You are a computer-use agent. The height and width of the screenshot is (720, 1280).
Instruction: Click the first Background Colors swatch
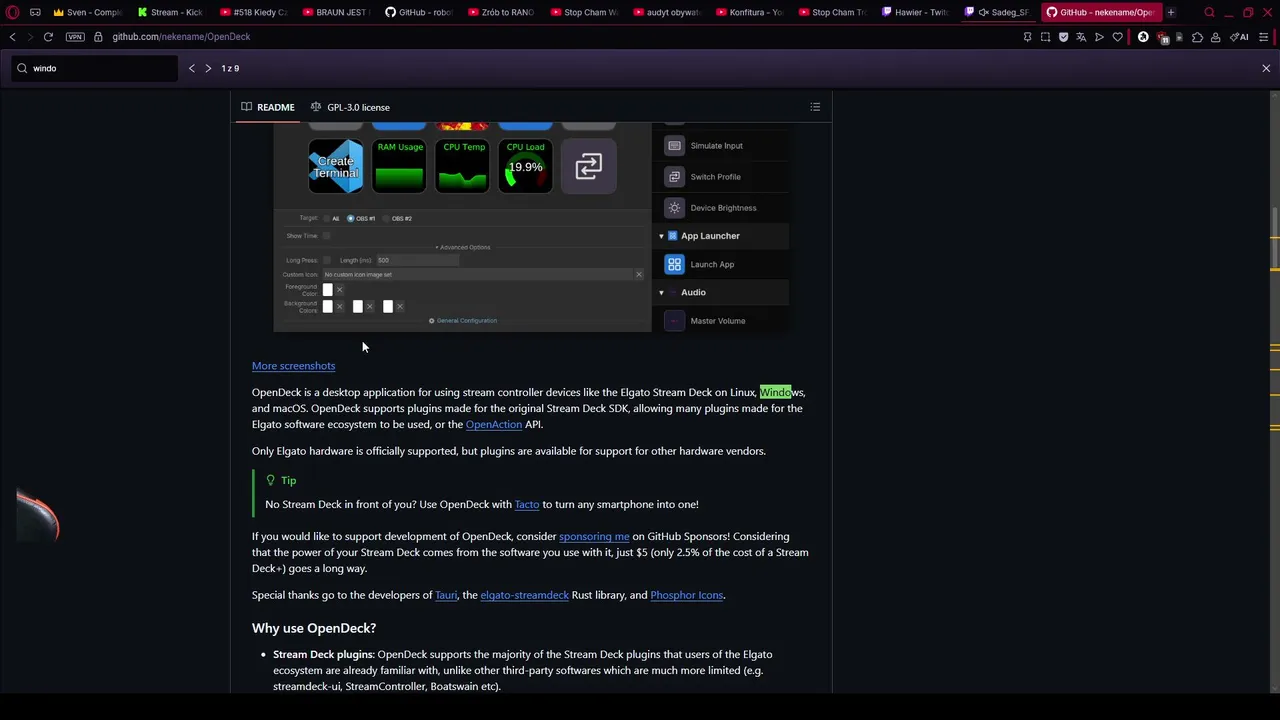tap(327, 307)
